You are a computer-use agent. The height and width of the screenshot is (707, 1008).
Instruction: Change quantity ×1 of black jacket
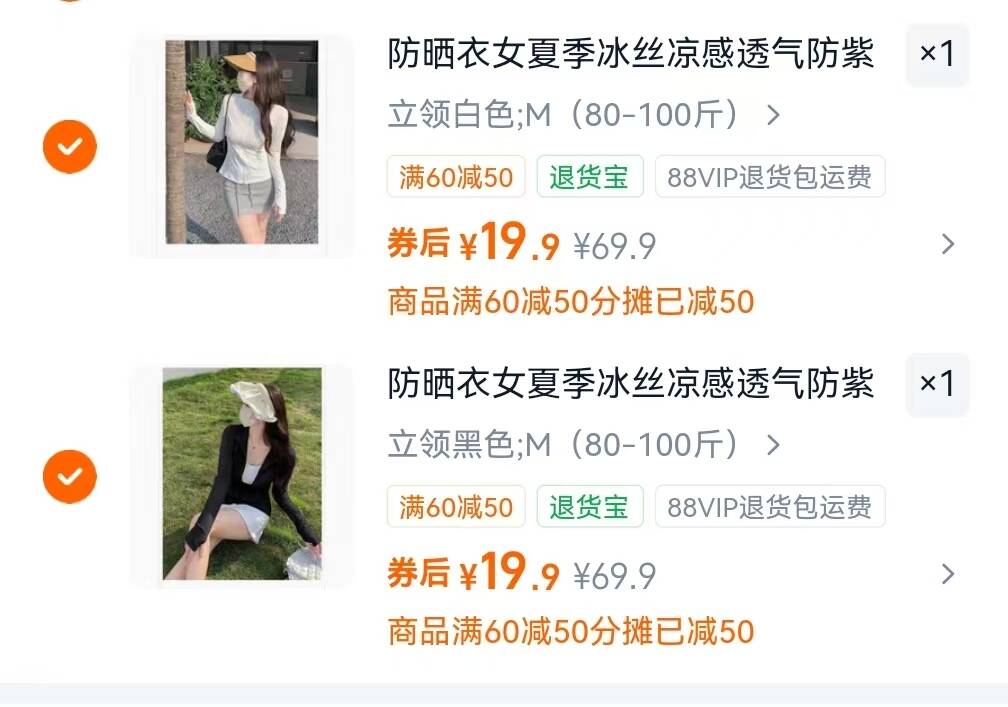937,384
